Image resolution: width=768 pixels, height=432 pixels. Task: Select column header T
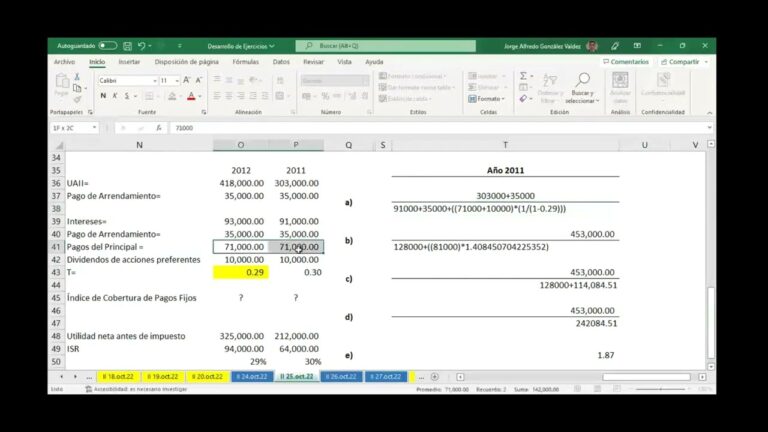[505, 145]
